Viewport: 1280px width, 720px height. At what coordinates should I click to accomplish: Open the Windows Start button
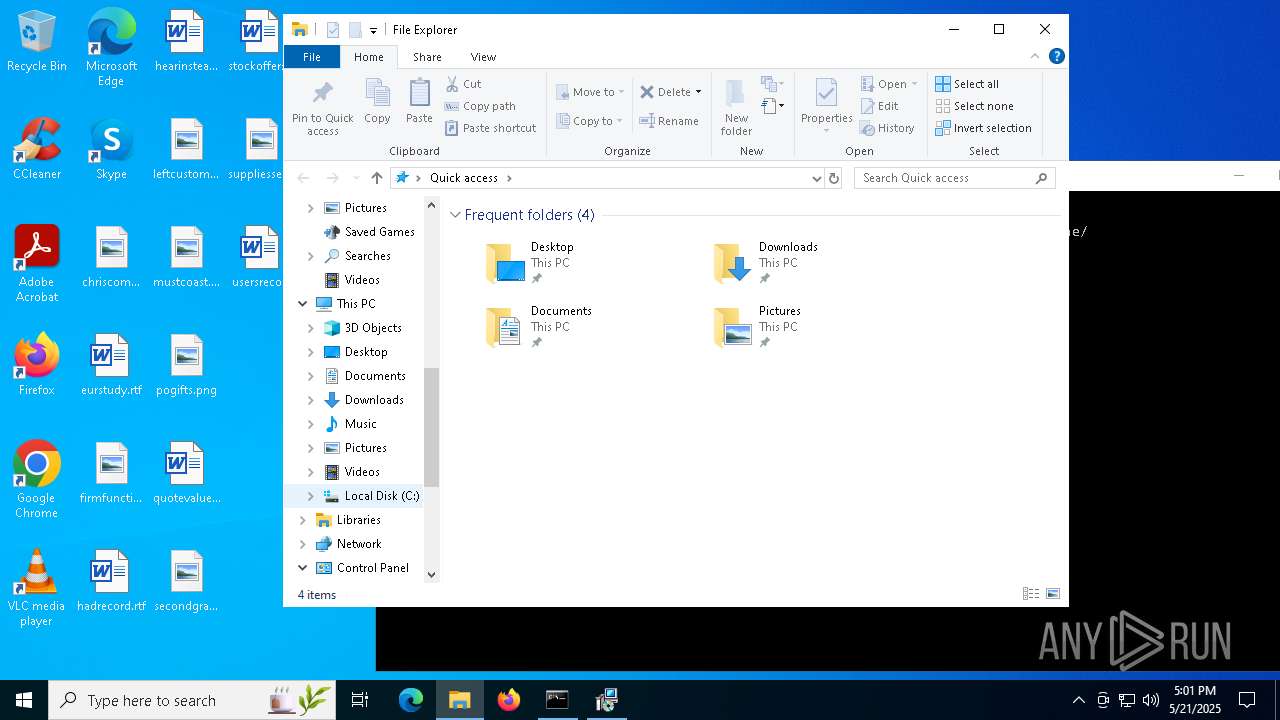[x=24, y=700]
